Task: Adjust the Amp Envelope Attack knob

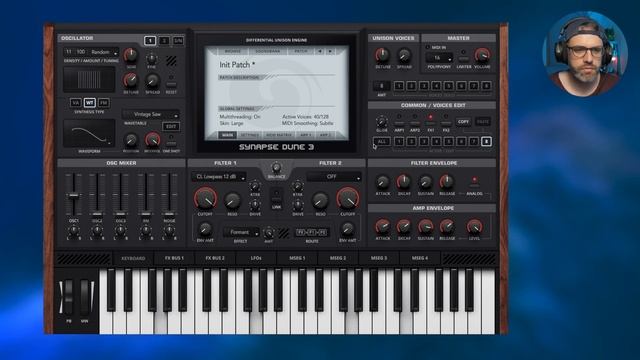Action: (x=382, y=226)
